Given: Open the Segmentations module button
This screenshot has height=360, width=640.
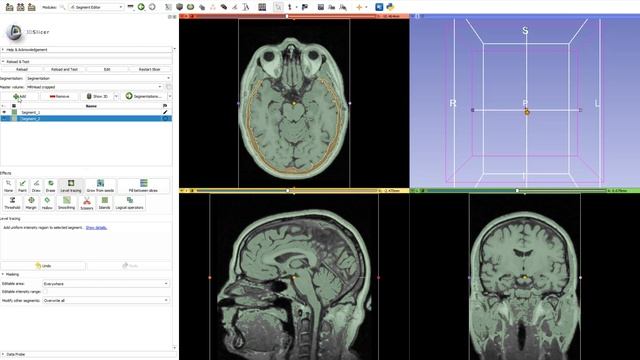Looking at the screenshot, I should point(144,96).
